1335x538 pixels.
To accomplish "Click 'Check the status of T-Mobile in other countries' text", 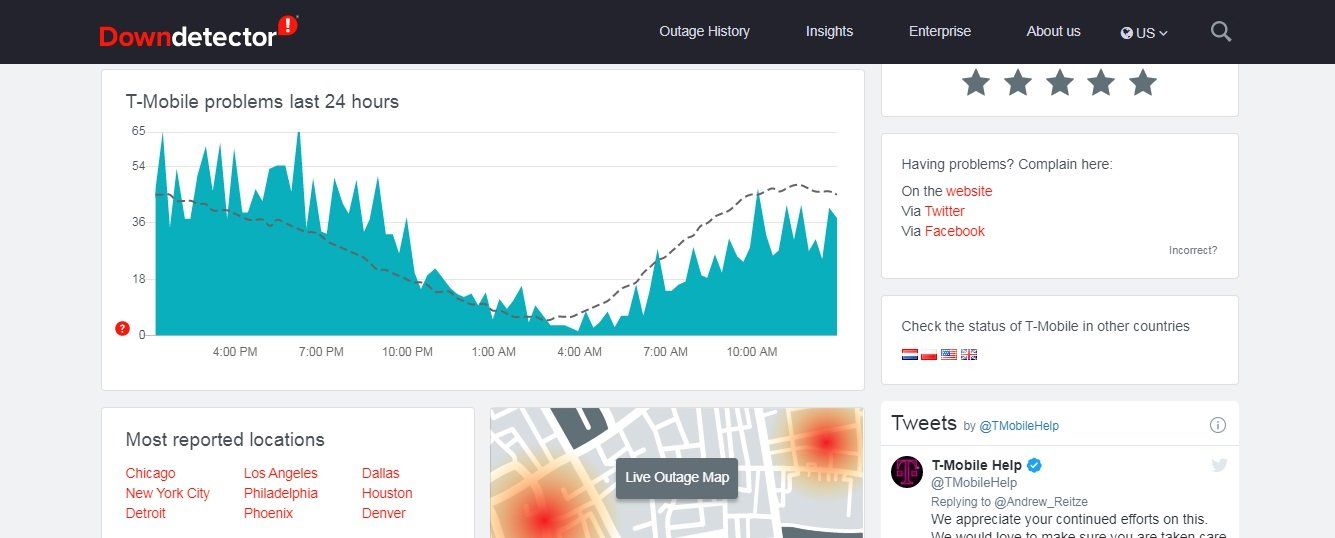I will click(x=1046, y=326).
